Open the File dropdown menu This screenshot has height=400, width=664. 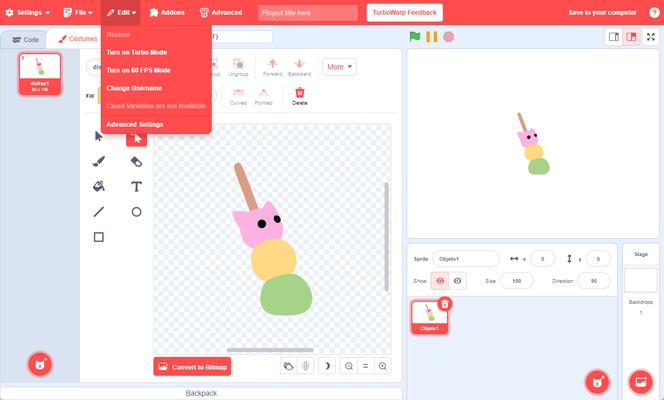pyautogui.click(x=80, y=12)
